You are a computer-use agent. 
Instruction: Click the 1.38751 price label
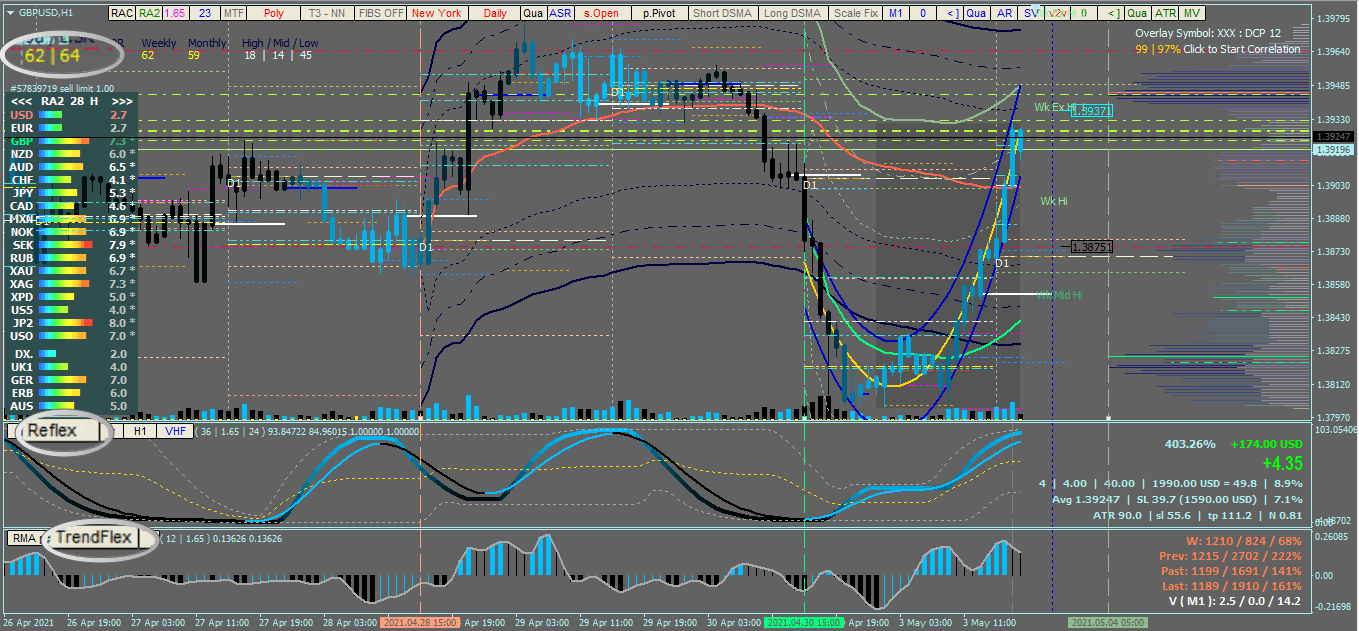coord(1091,246)
